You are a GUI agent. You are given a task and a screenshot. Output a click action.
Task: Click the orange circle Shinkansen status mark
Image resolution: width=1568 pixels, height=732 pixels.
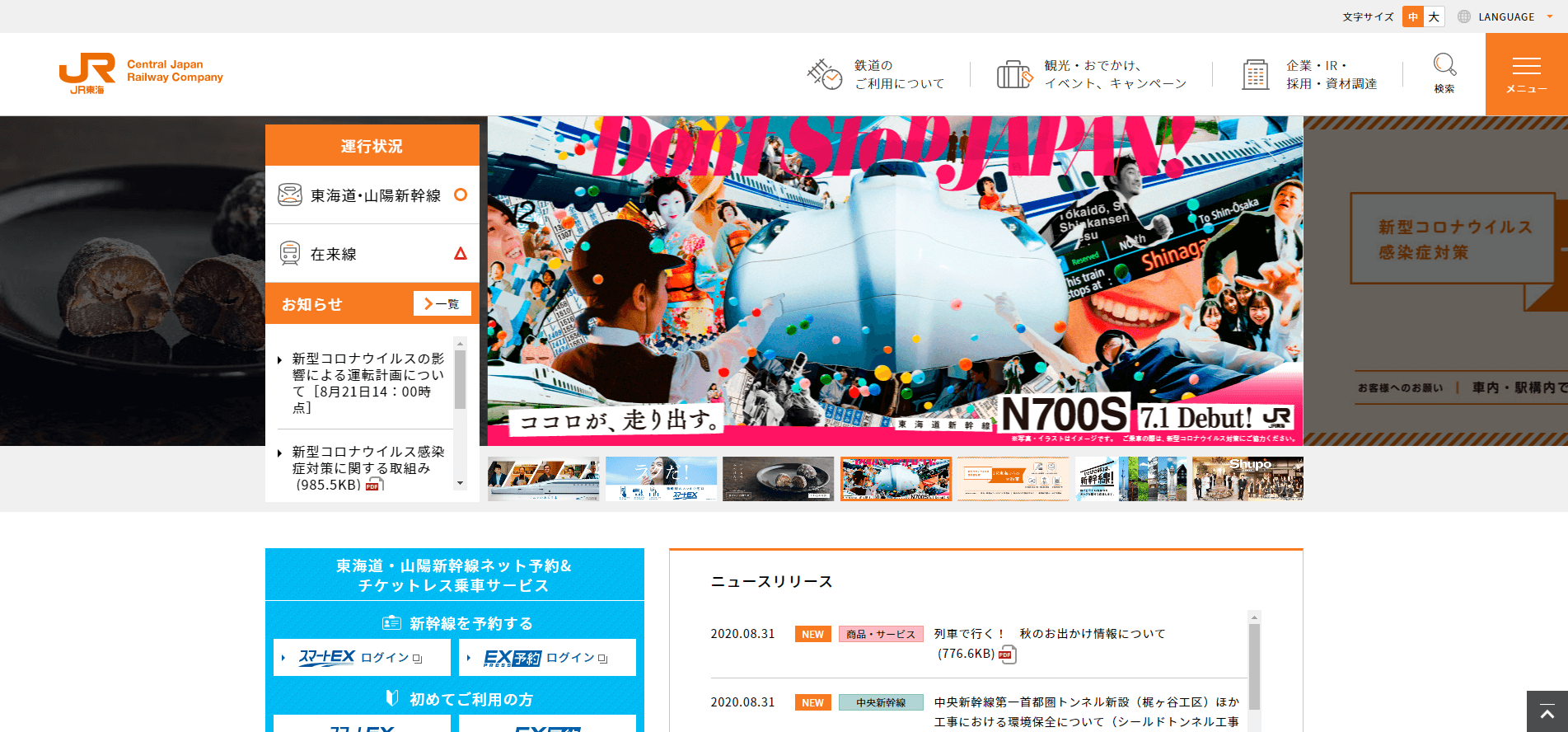[461, 195]
